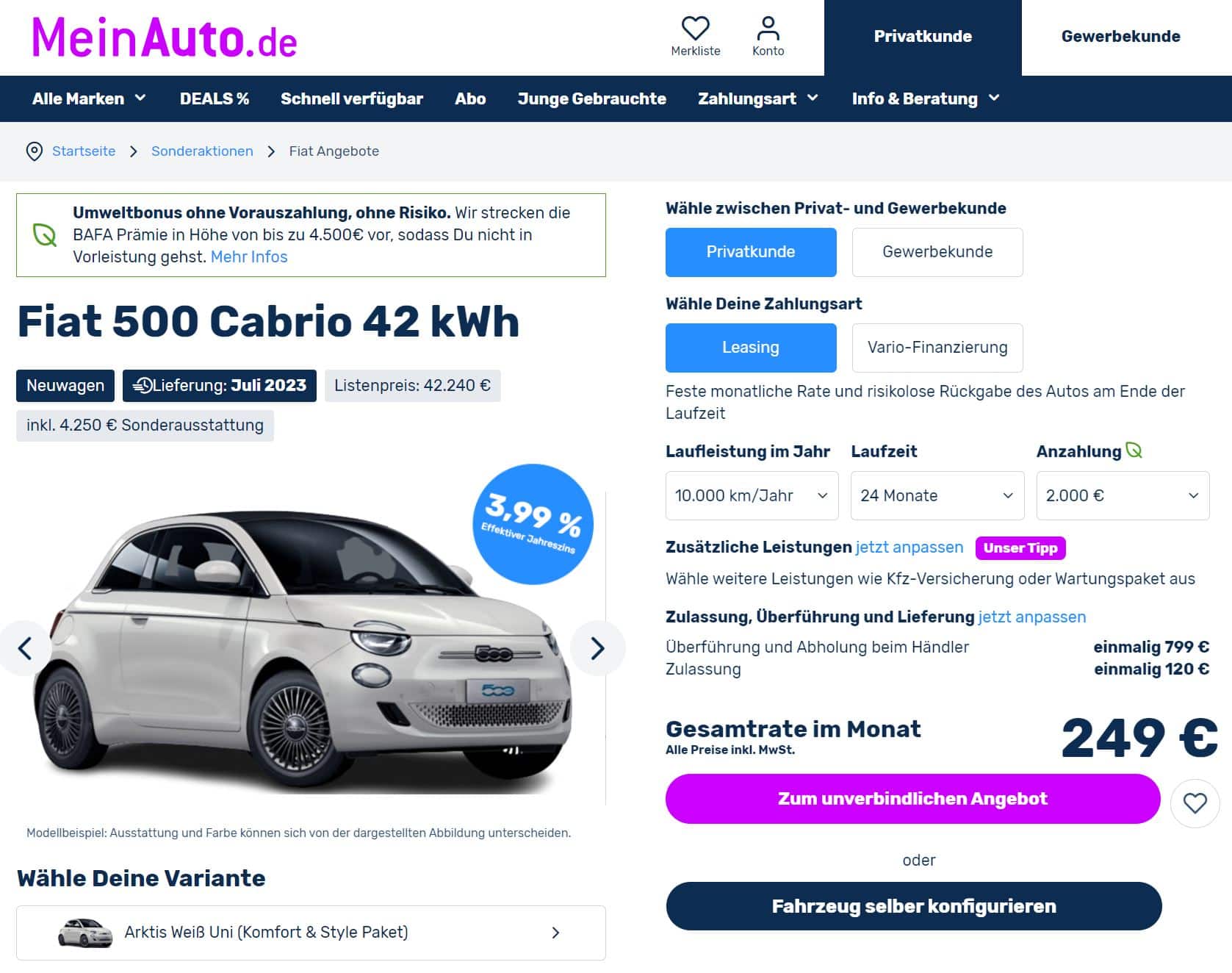Open the Konto account icon

click(768, 29)
